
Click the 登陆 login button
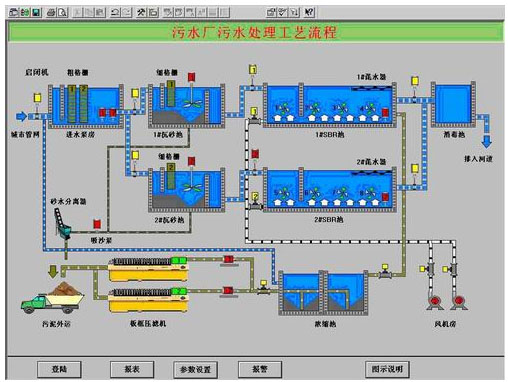(x=59, y=369)
